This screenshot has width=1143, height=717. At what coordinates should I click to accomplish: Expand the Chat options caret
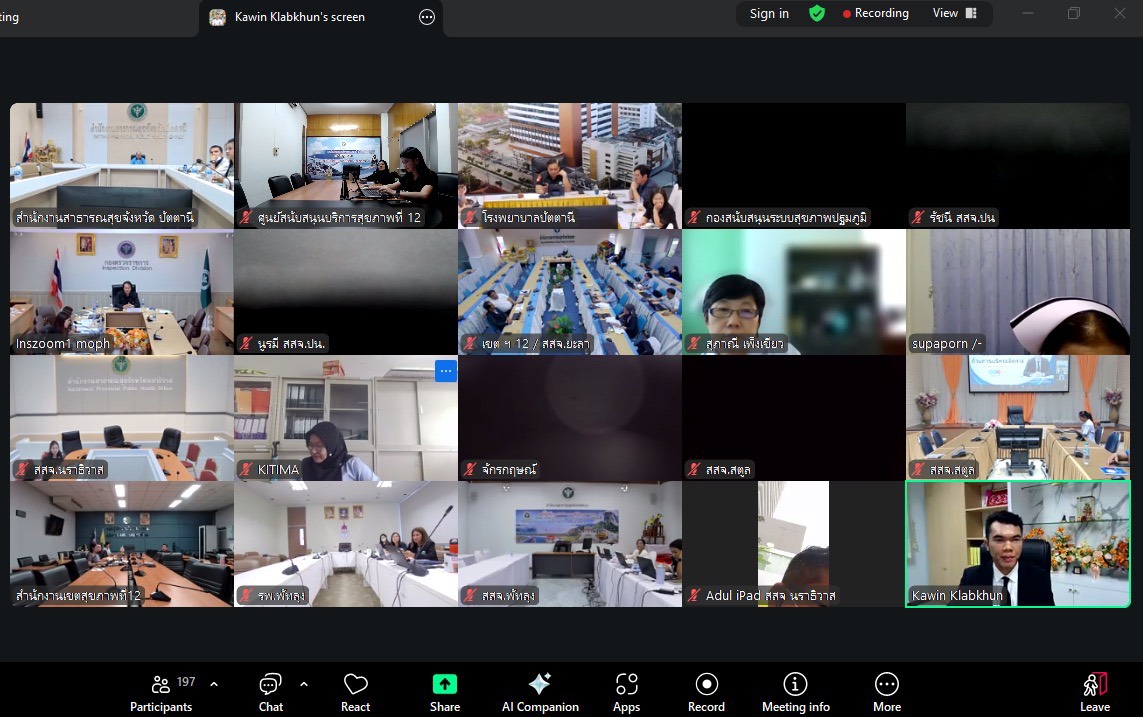pyautogui.click(x=304, y=684)
